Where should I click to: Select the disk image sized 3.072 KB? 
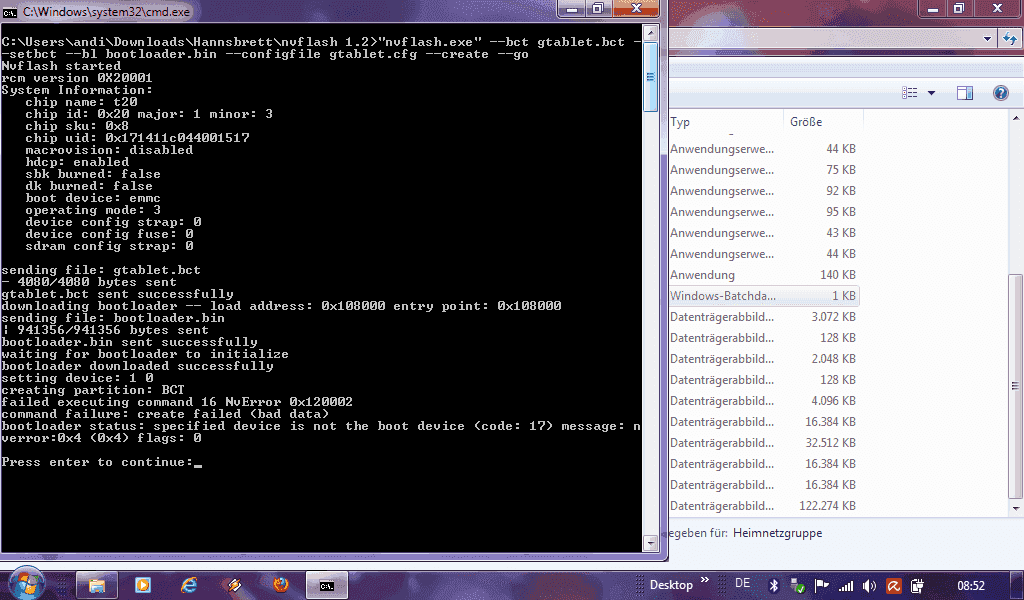coord(763,317)
